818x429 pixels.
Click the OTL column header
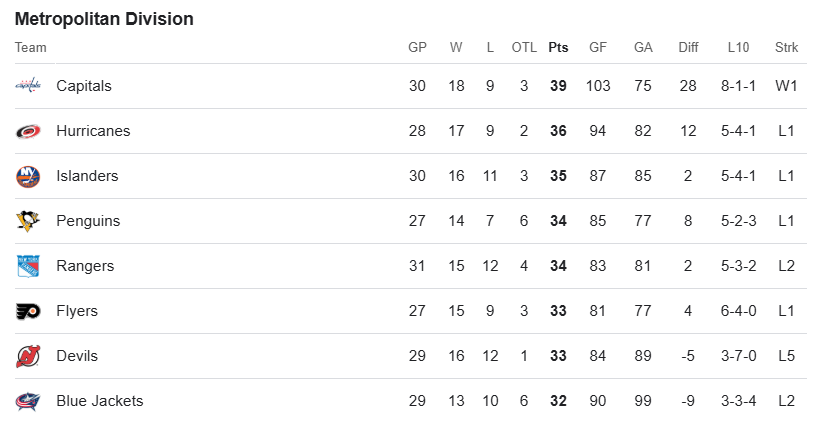coord(524,47)
